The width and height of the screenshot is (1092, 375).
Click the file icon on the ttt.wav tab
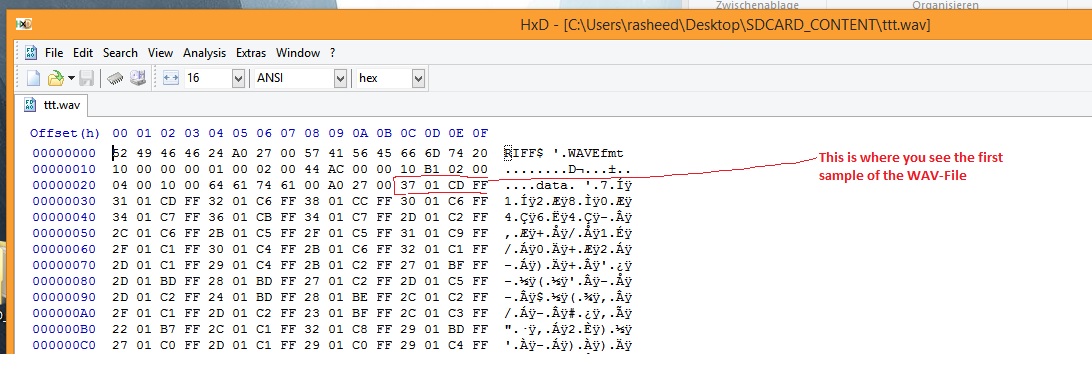pos(31,105)
